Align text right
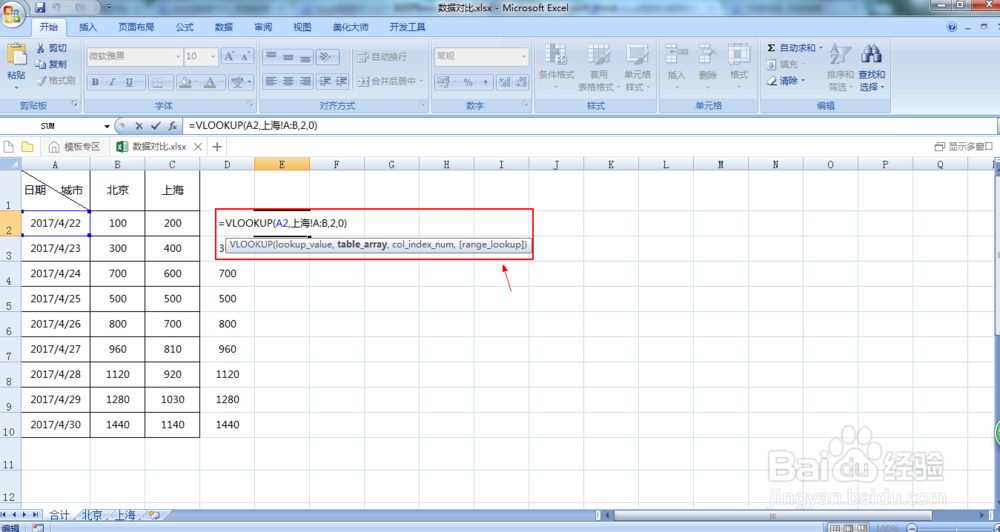The height and width of the screenshot is (532, 1000). tap(305, 81)
